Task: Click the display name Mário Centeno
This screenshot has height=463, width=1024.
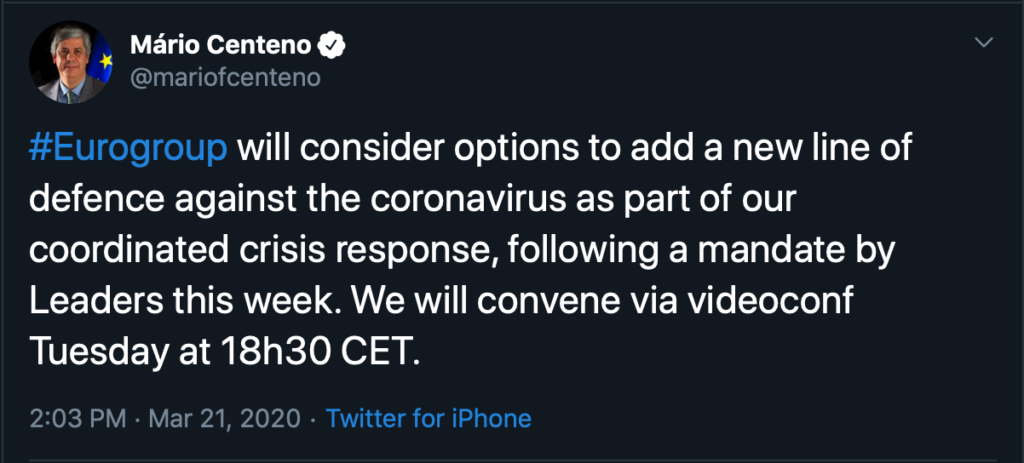Action: pyautogui.click(x=223, y=45)
